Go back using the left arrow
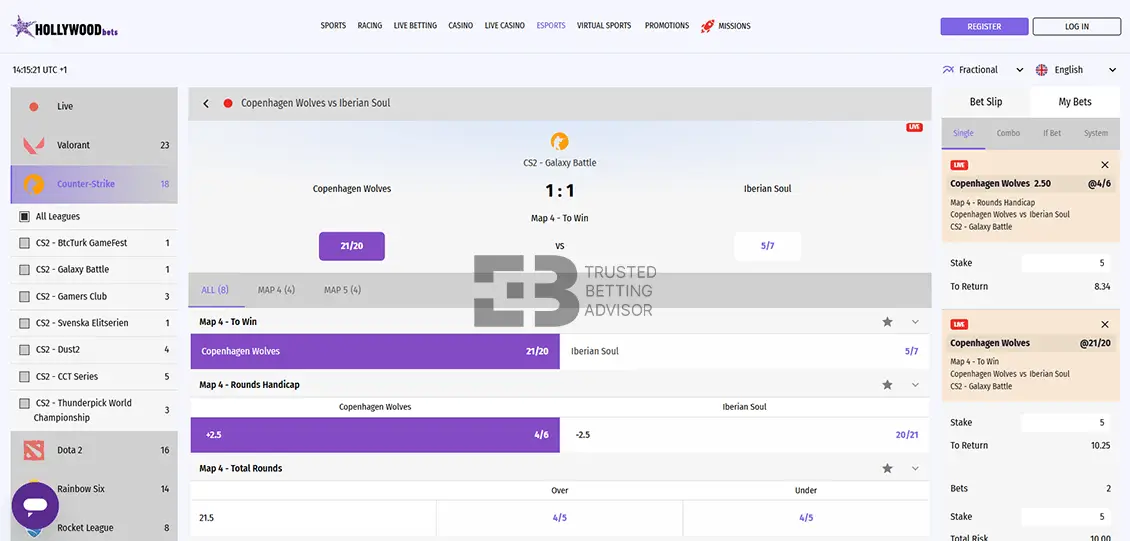 (206, 104)
